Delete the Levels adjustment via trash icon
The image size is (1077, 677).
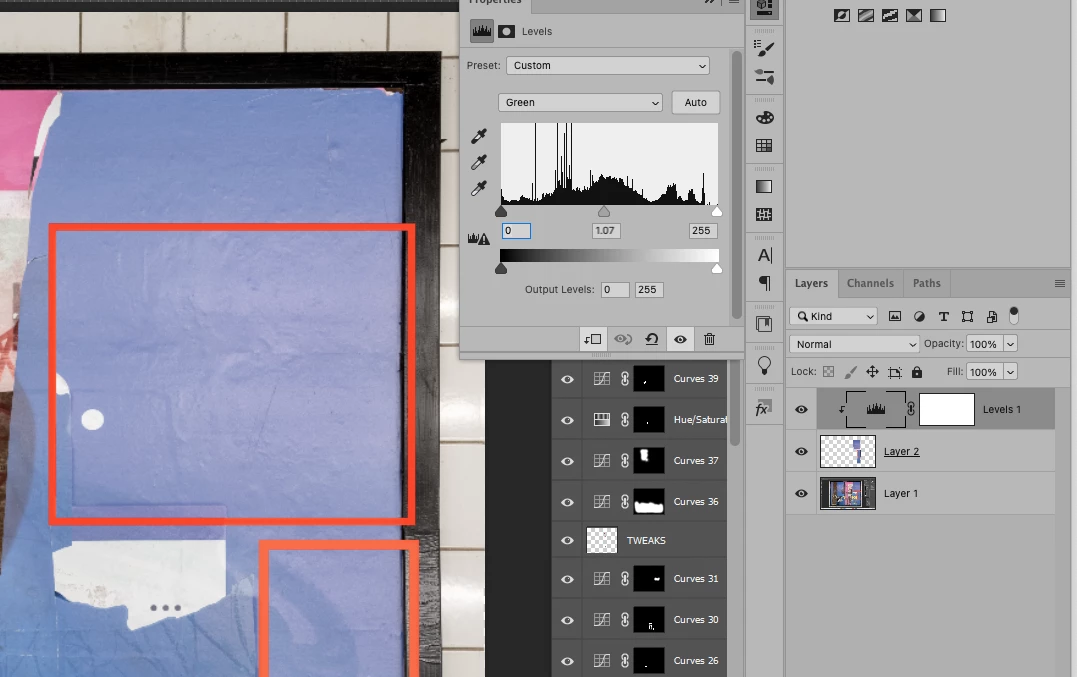coord(710,339)
